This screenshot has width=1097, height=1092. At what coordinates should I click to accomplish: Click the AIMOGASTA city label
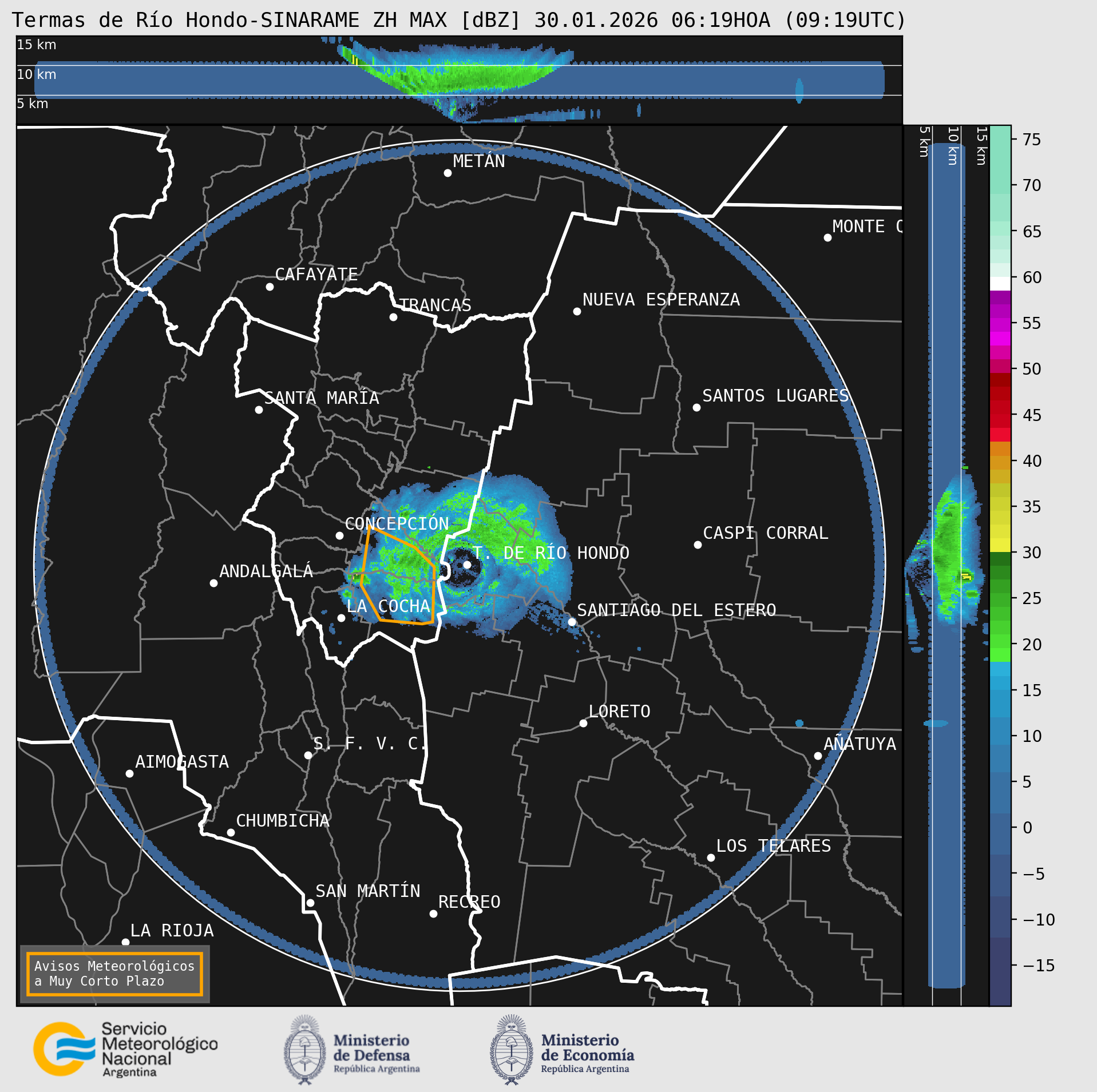point(182,762)
